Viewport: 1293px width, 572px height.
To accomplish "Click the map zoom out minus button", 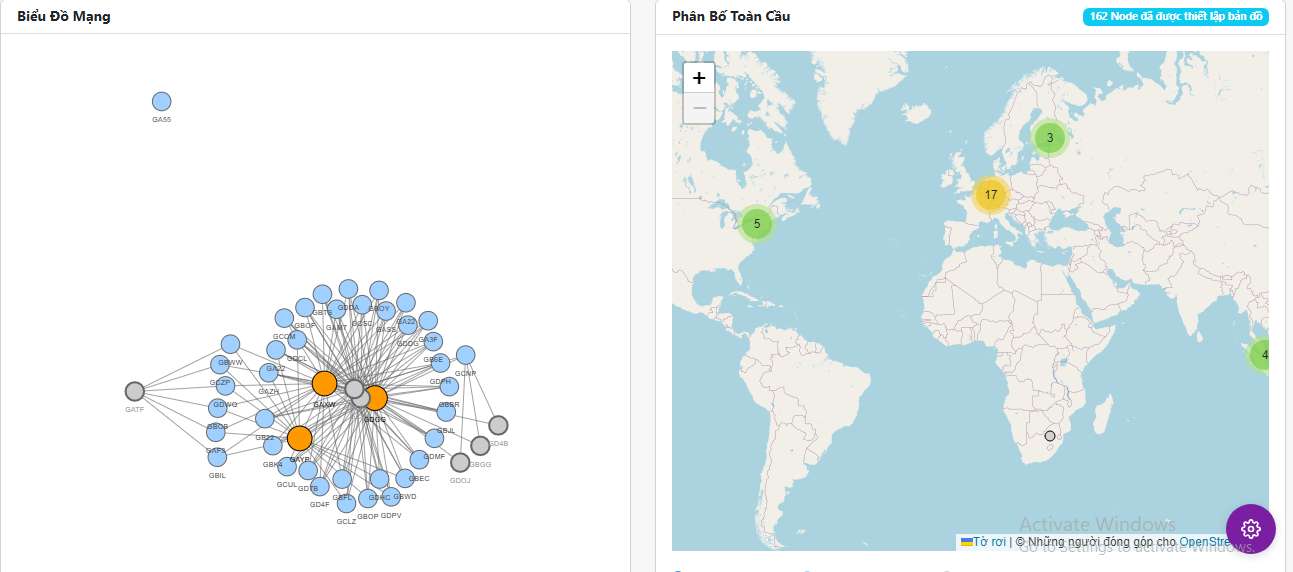I will tap(699, 108).
